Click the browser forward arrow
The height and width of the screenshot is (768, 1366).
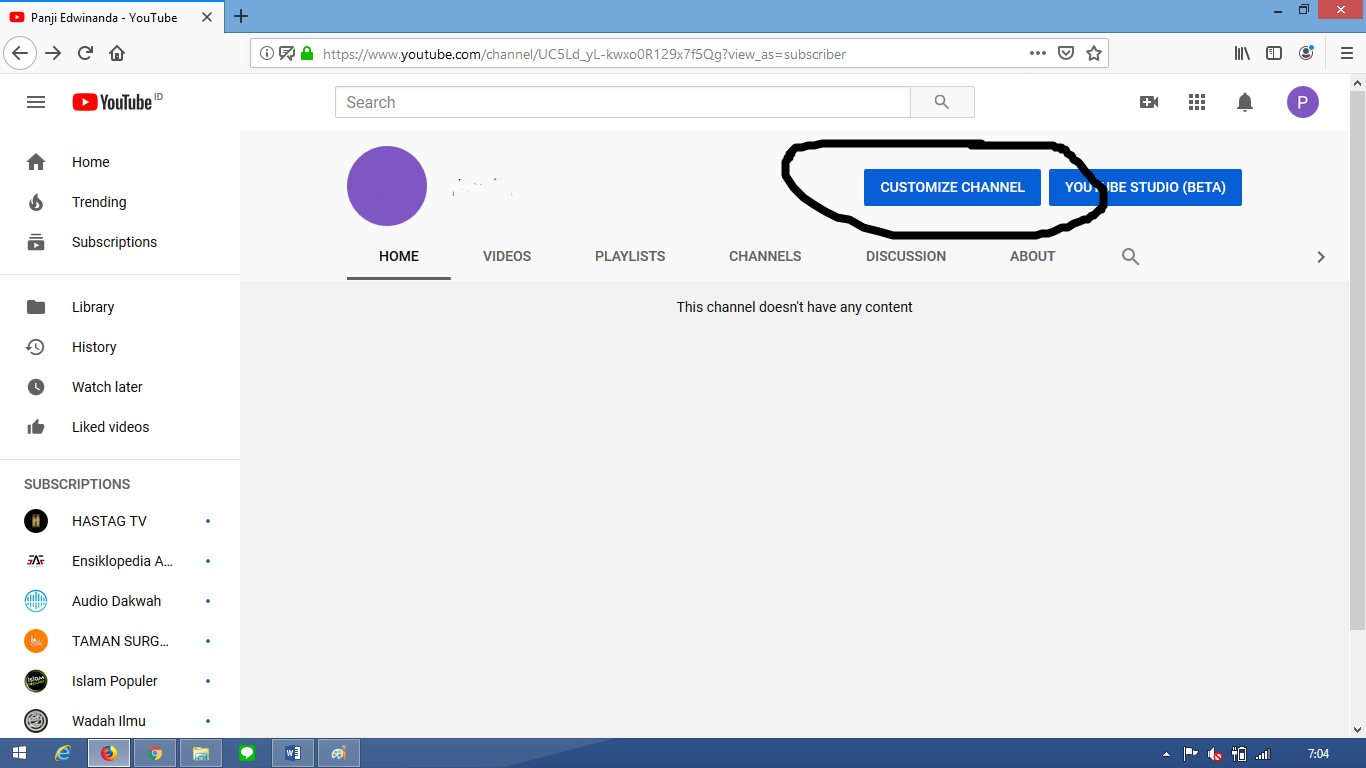54,53
